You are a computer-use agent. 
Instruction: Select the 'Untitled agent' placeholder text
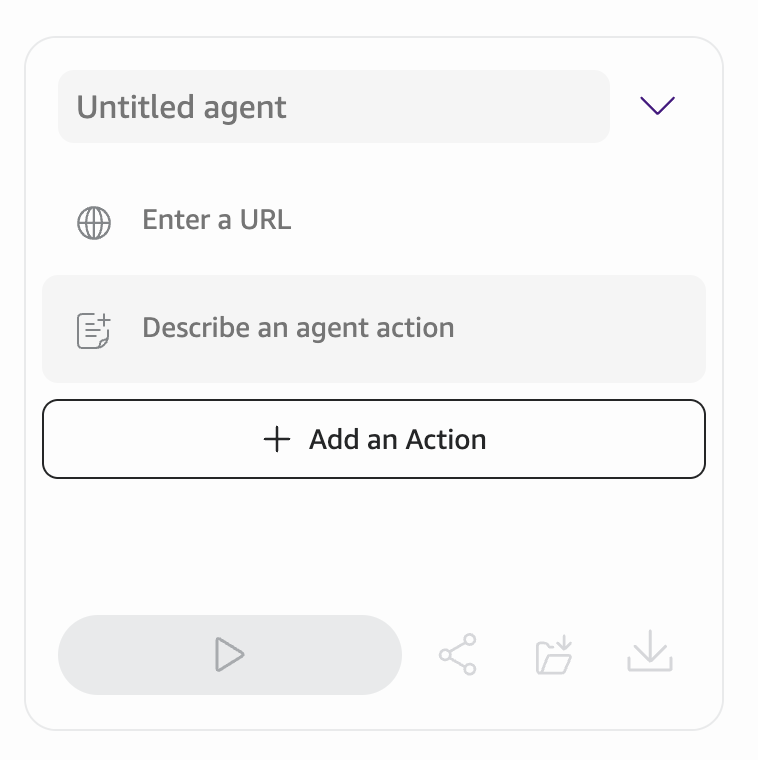[x=182, y=107]
